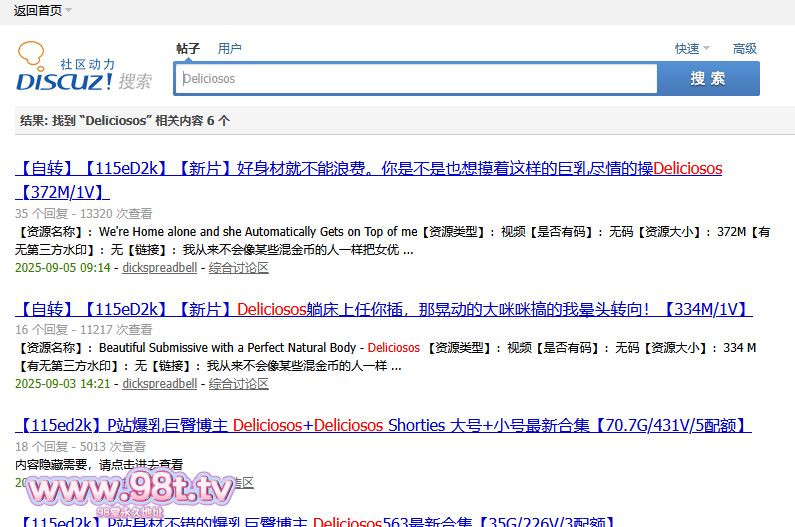Open 综合讨论区 forum link on 09-03 post
Screen dimensions: 795x527
pos(239,384)
